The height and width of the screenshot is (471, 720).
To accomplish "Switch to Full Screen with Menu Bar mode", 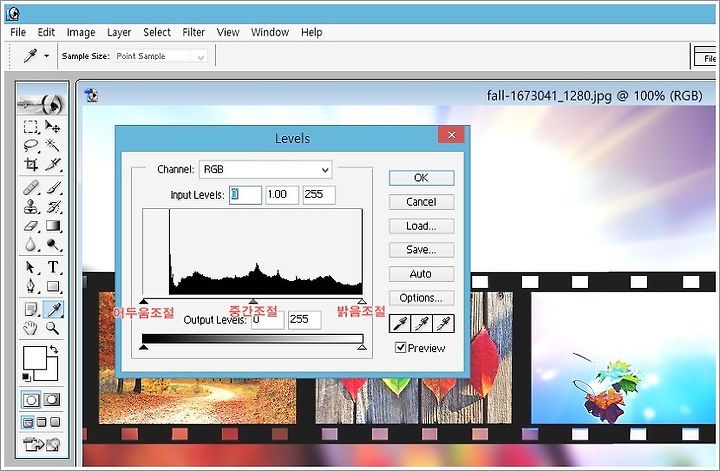I will 42,422.
